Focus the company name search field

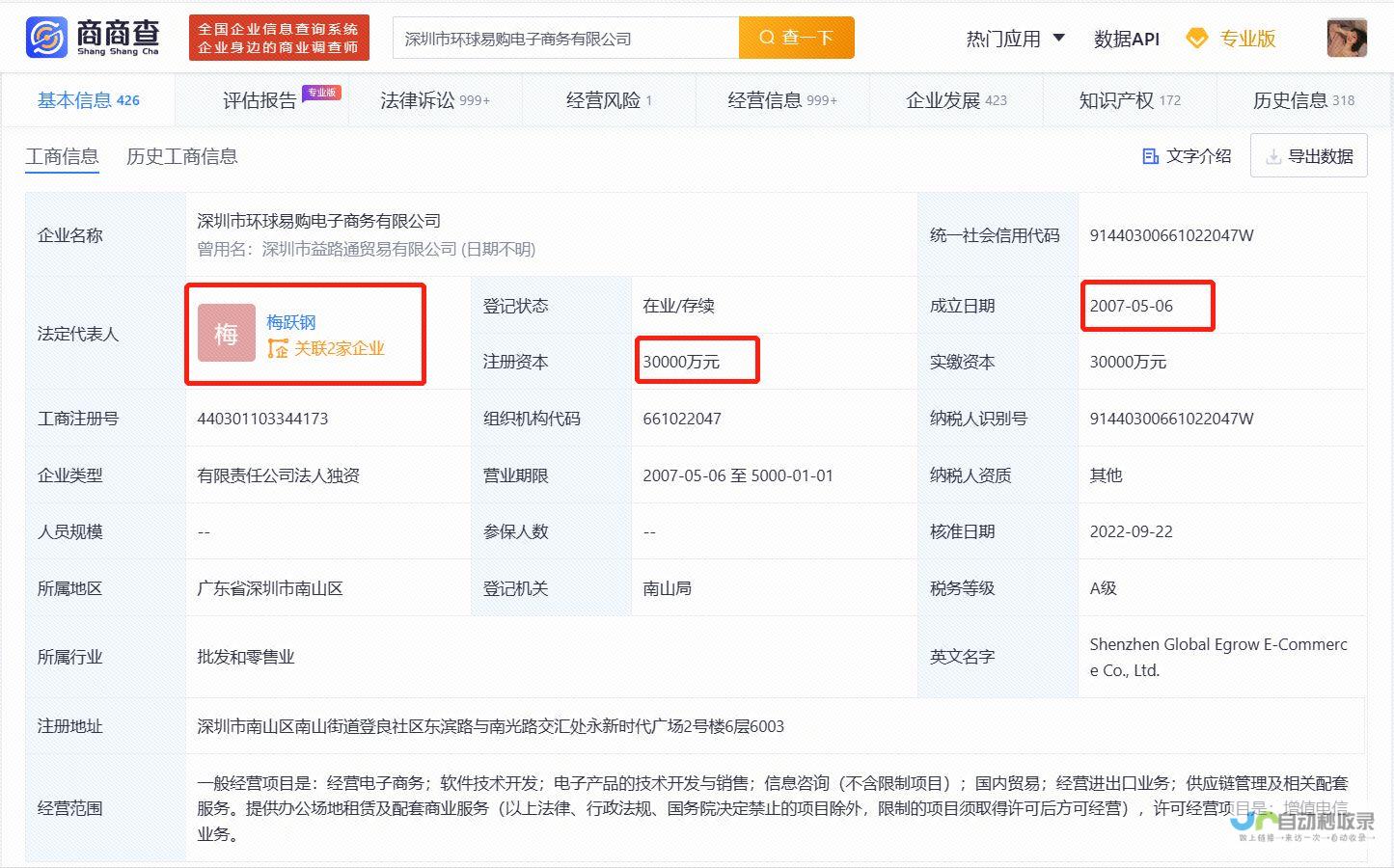point(565,38)
